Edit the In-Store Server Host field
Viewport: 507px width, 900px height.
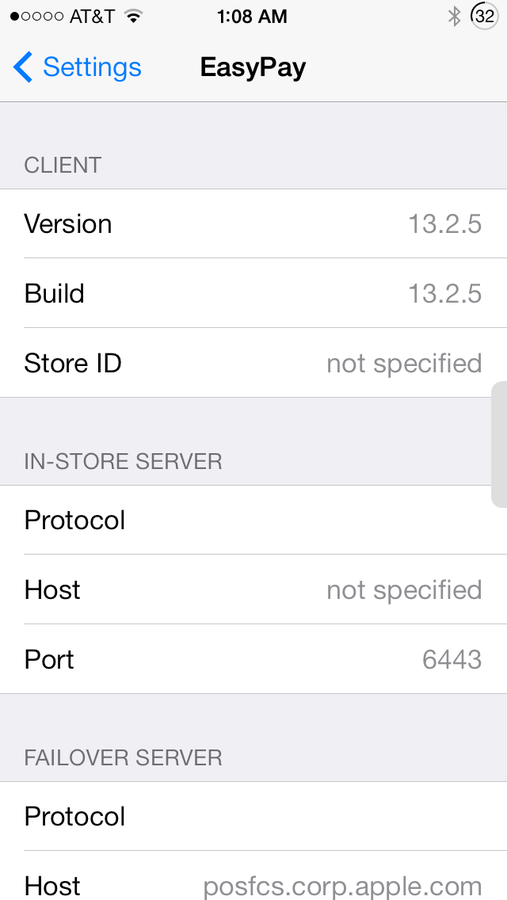pyautogui.click(x=253, y=589)
